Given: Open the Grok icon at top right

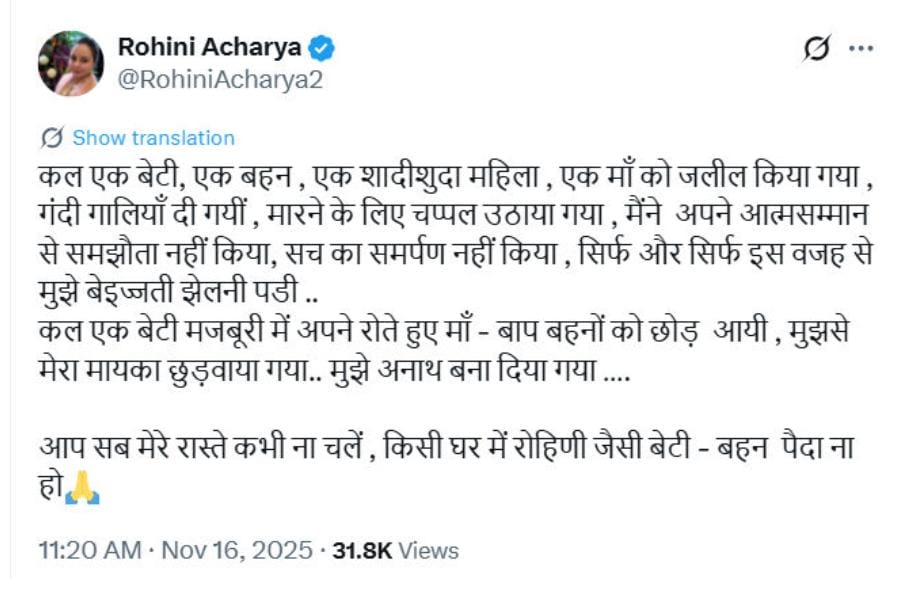Looking at the screenshot, I should point(817,48).
